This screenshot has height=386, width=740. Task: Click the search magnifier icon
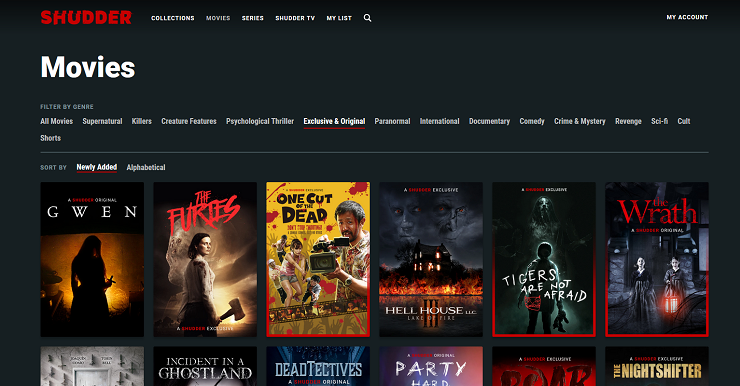(367, 18)
